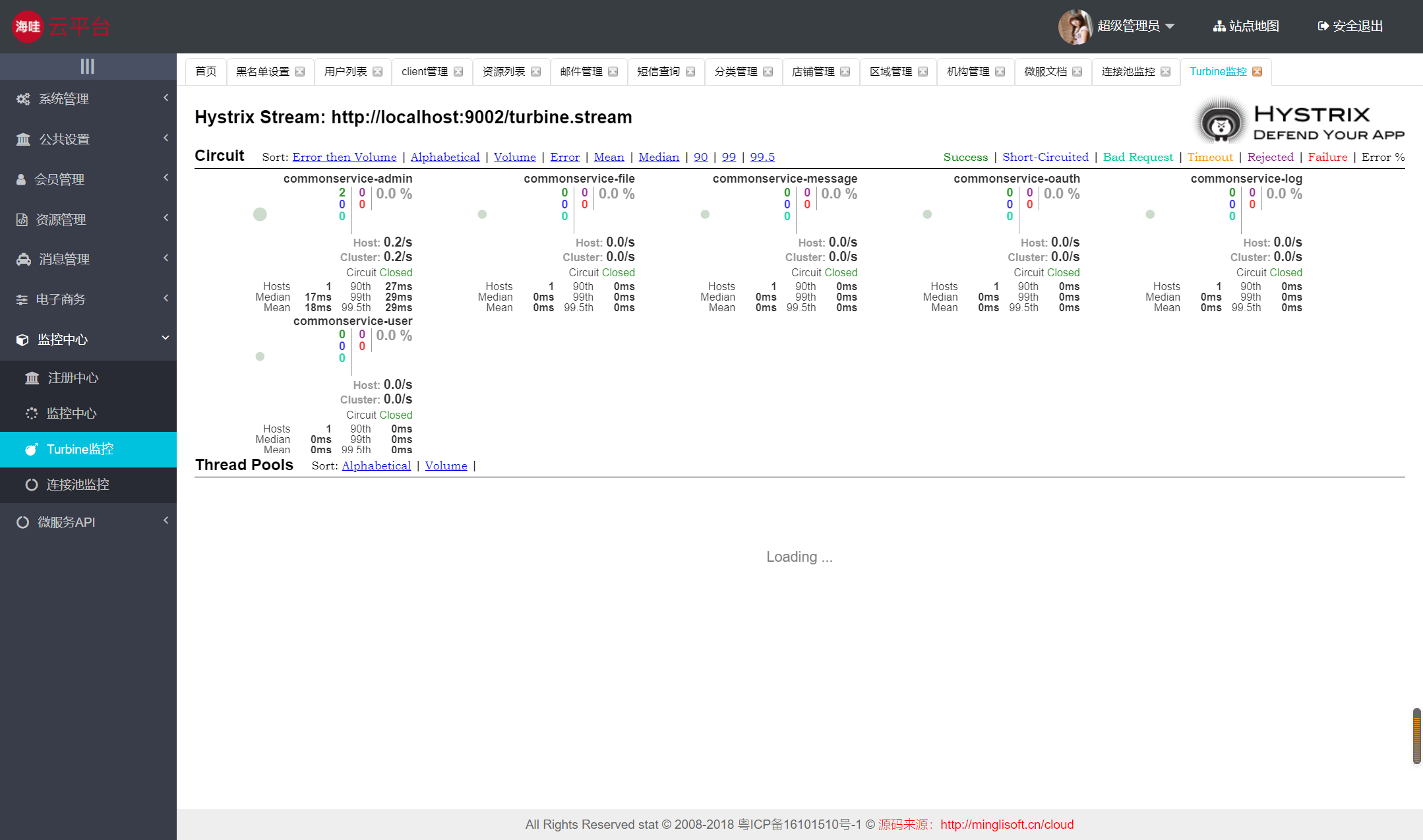Click the minglisoft.cn/cloud footer link
The width and height of the screenshot is (1423, 840).
click(1006, 824)
